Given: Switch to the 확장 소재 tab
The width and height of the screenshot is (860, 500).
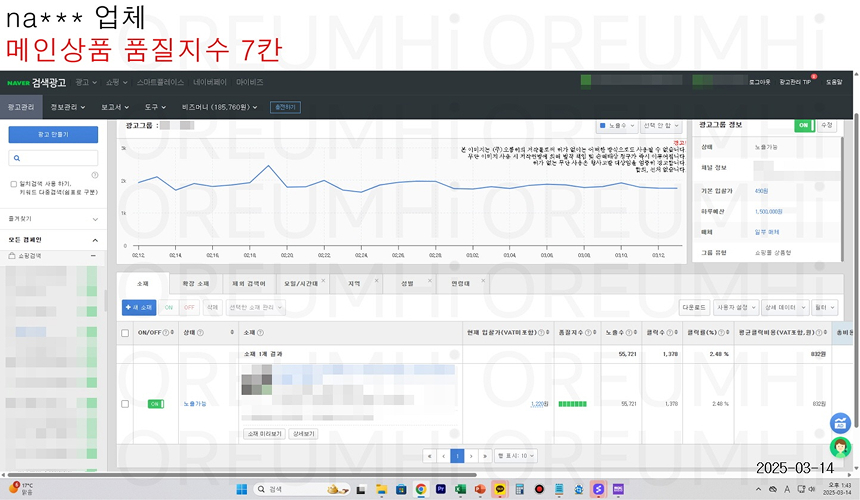Looking at the screenshot, I should [196, 283].
